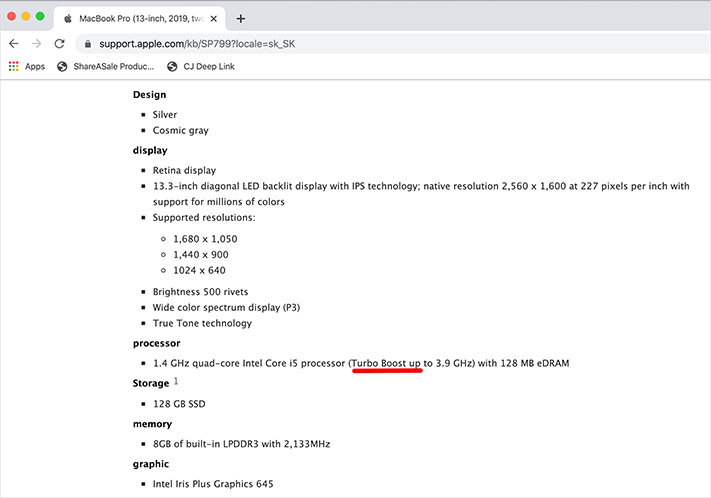Viewport: 711px width, 498px height.
Task: Select the MacBook Pro (13-inch, 2019) tab
Action: click(x=140, y=18)
